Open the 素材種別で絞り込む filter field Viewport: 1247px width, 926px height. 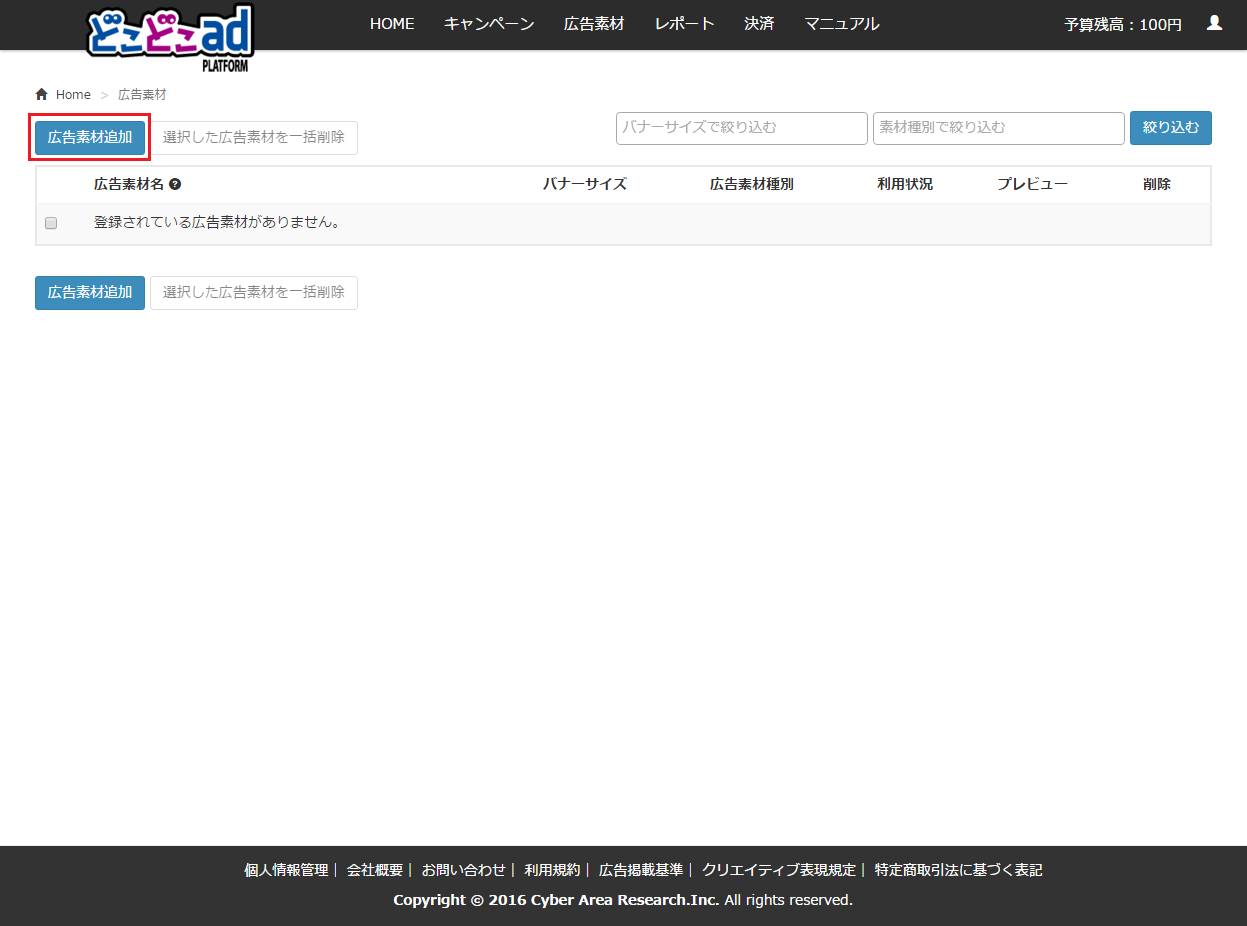998,128
